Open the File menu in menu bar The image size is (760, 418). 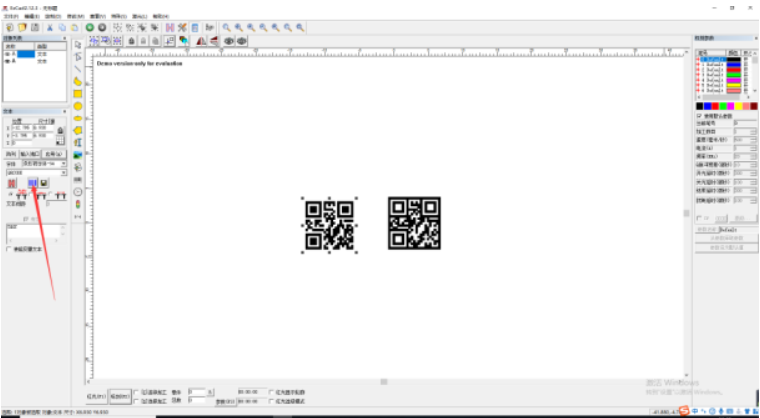coord(11,15)
